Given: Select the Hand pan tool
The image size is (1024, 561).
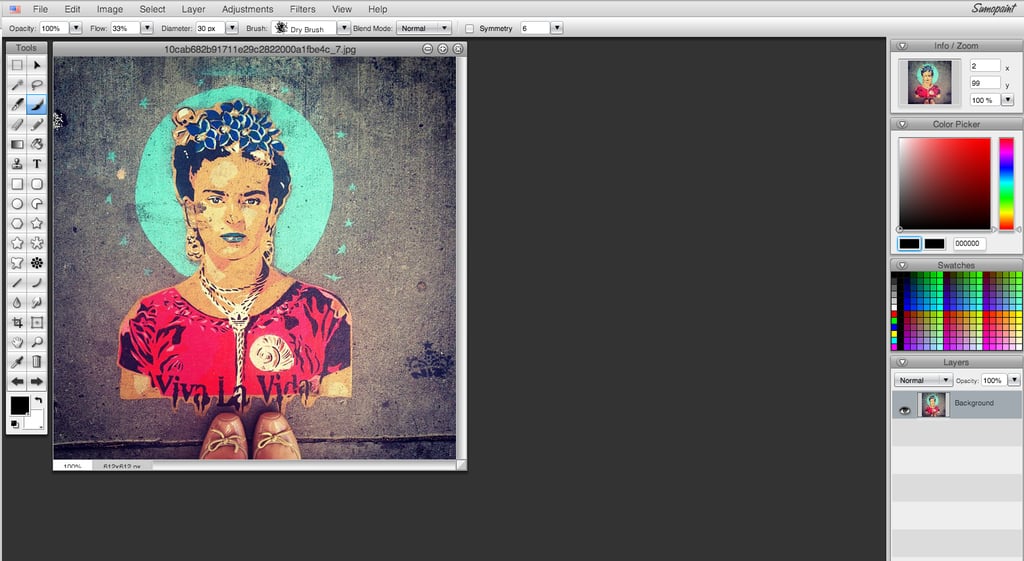Looking at the screenshot, I should pyautogui.click(x=17, y=342).
